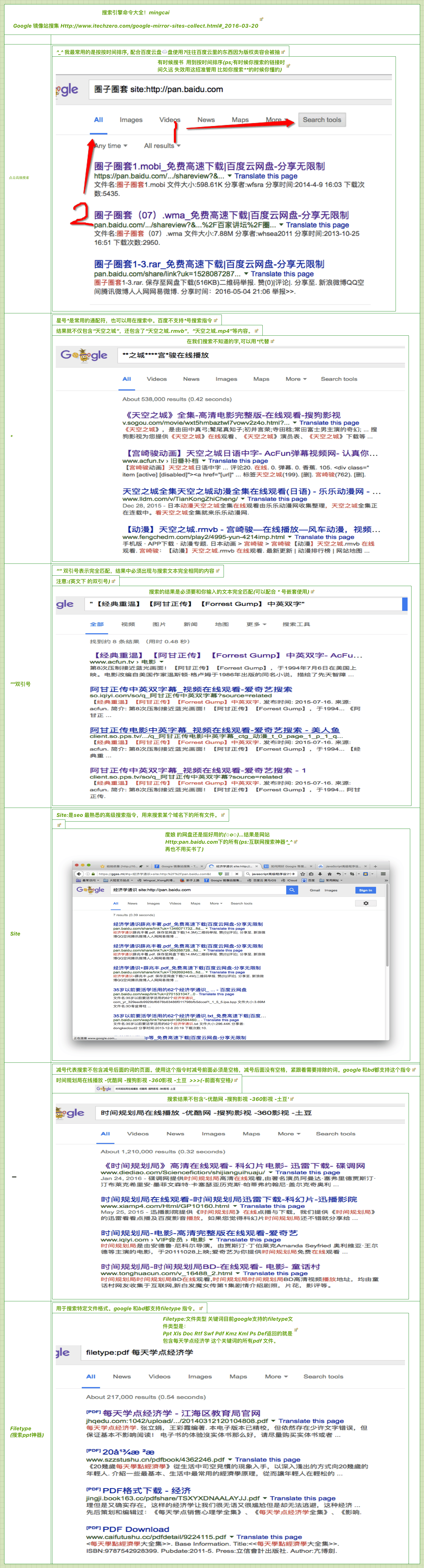The height and width of the screenshot is (1568, 424).
Task: Open 常用网址 bookmarks folder dropdown
Action: tap(331, 880)
